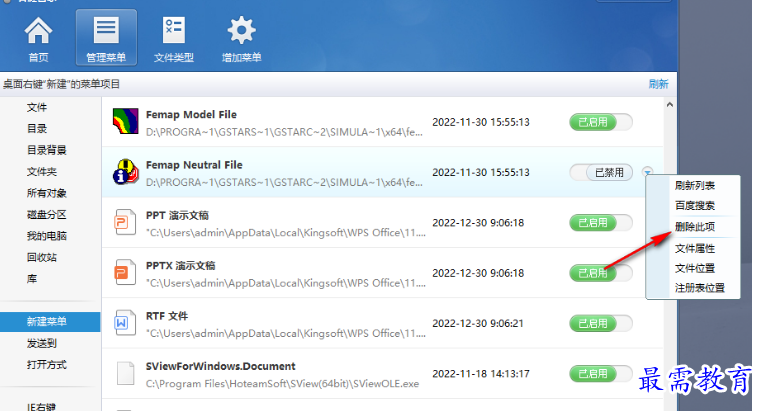Switch off the RTF 文件 toggle

(601, 324)
